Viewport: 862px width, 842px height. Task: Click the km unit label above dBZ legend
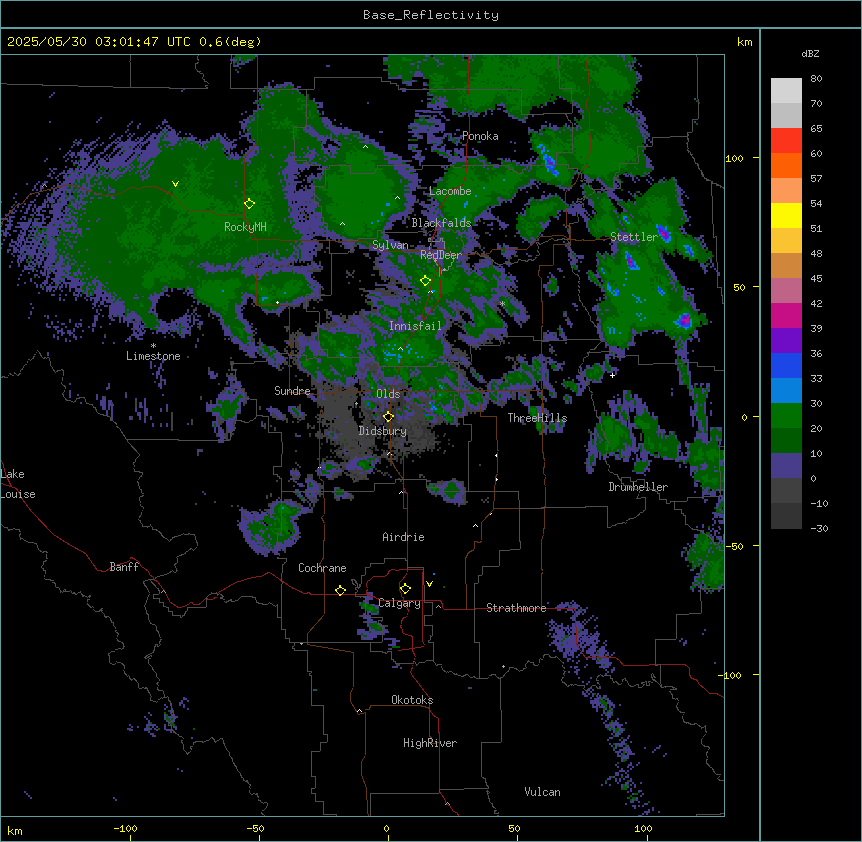point(745,42)
